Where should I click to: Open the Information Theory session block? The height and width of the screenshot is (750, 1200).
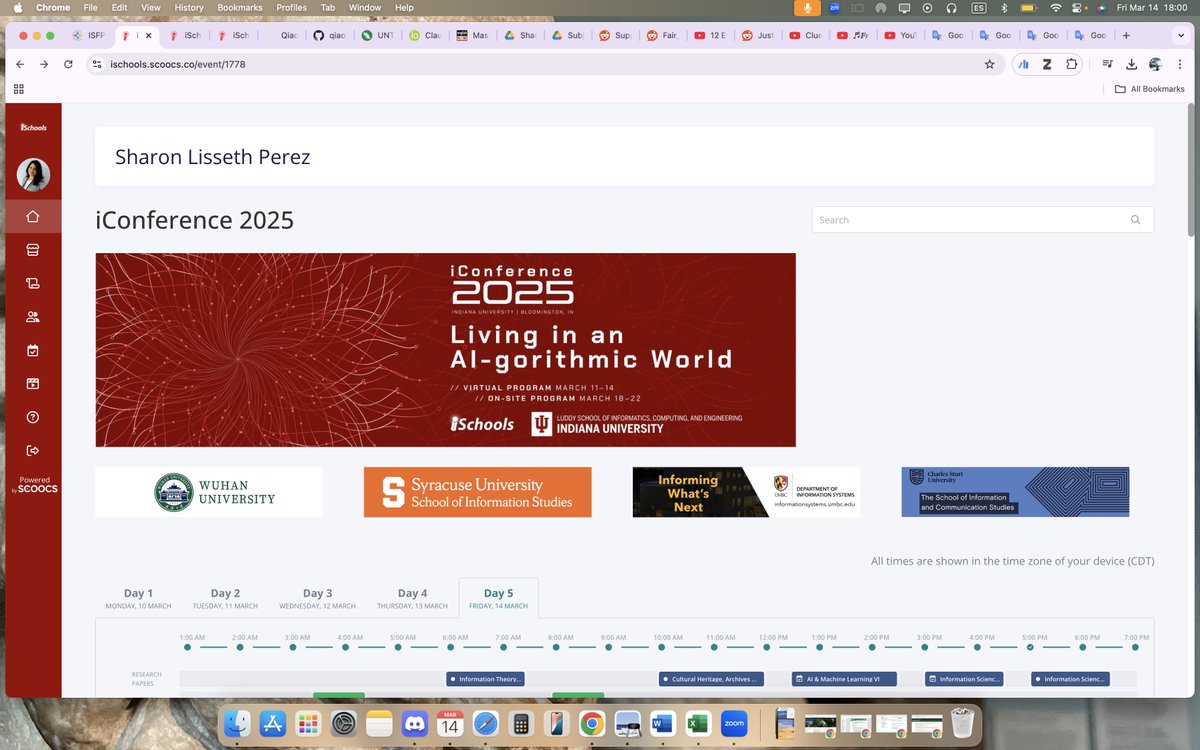[485, 679]
